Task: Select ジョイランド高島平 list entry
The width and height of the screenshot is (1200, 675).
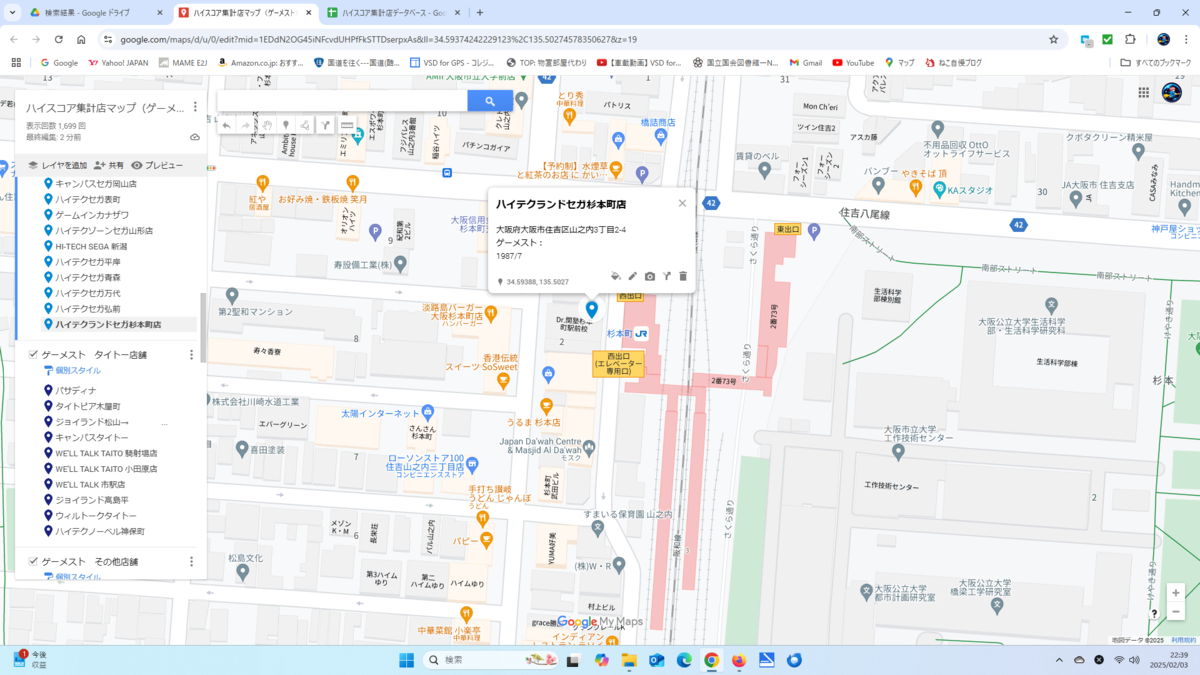Action: click(92, 500)
